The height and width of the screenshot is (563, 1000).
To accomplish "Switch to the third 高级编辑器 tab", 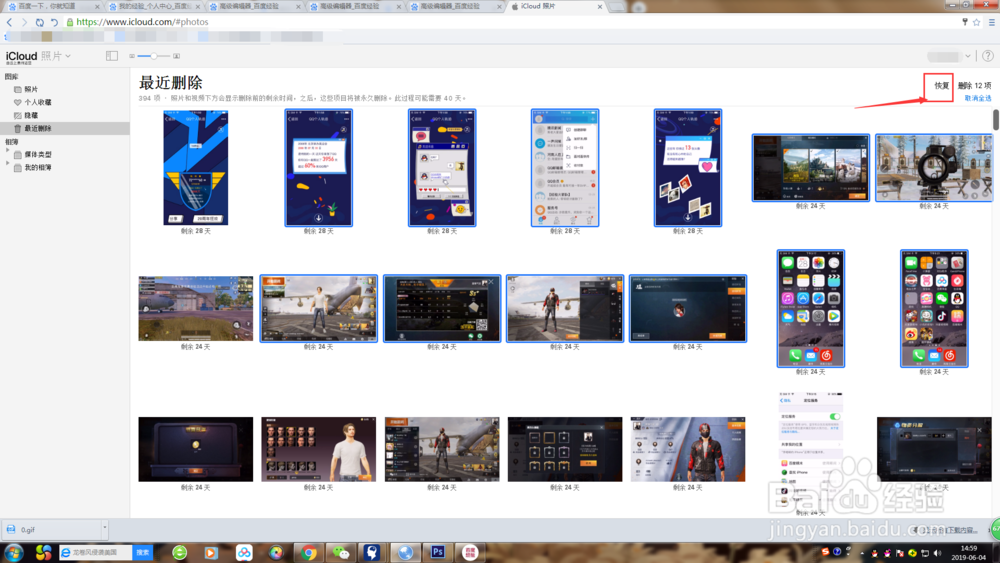I will 254,6.
